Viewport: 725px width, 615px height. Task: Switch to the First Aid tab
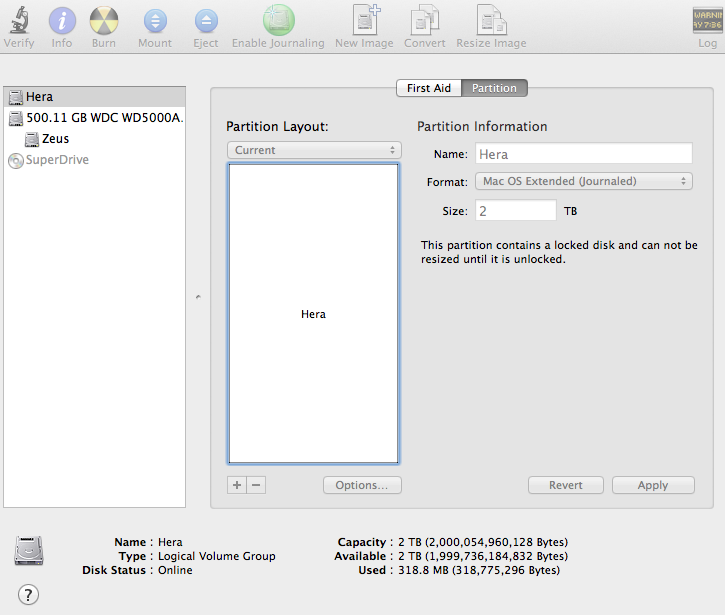click(x=429, y=88)
